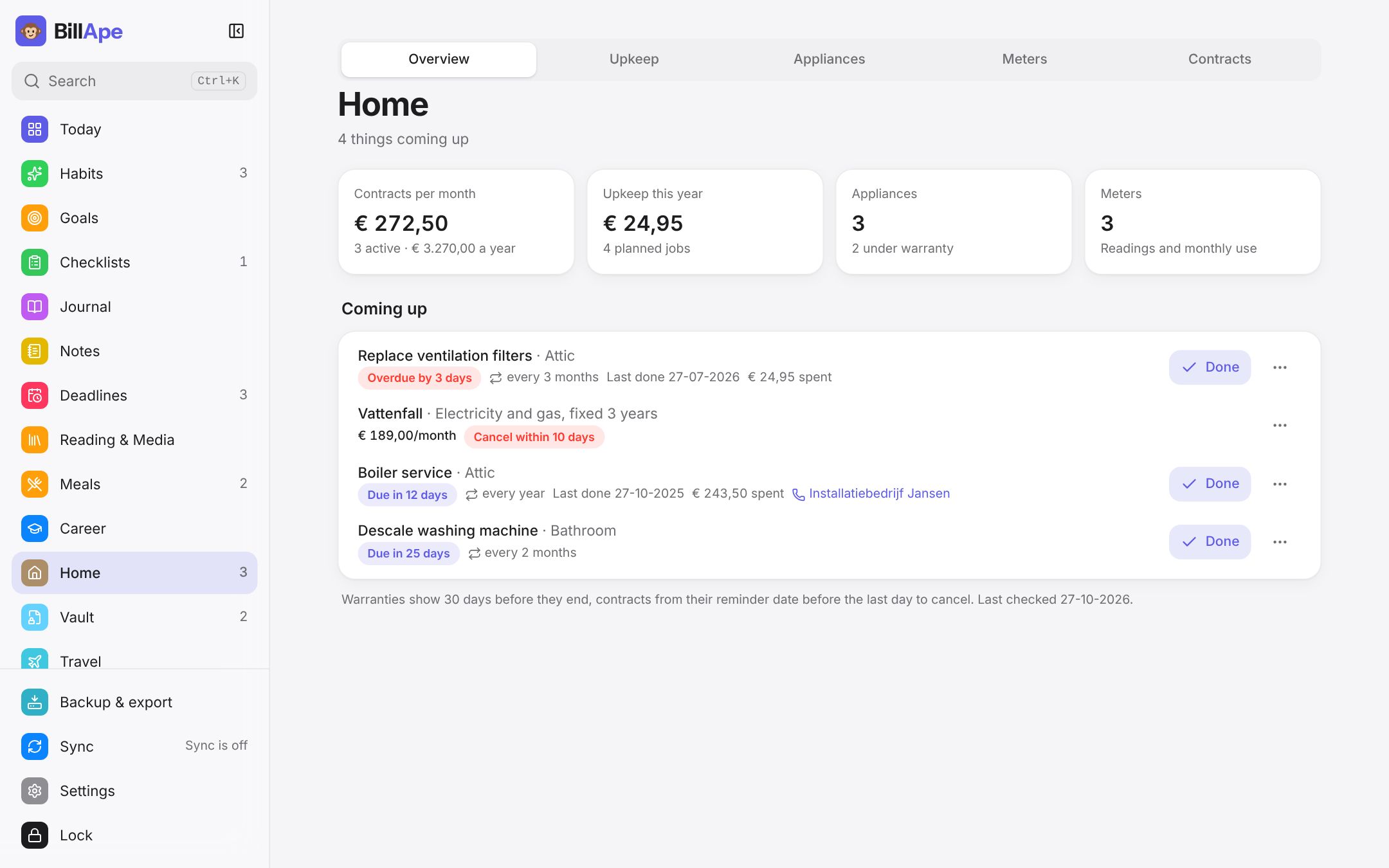Open the Goals target icon
The width and height of the screenshot is (1389, 868).
(x=35, y=218)
